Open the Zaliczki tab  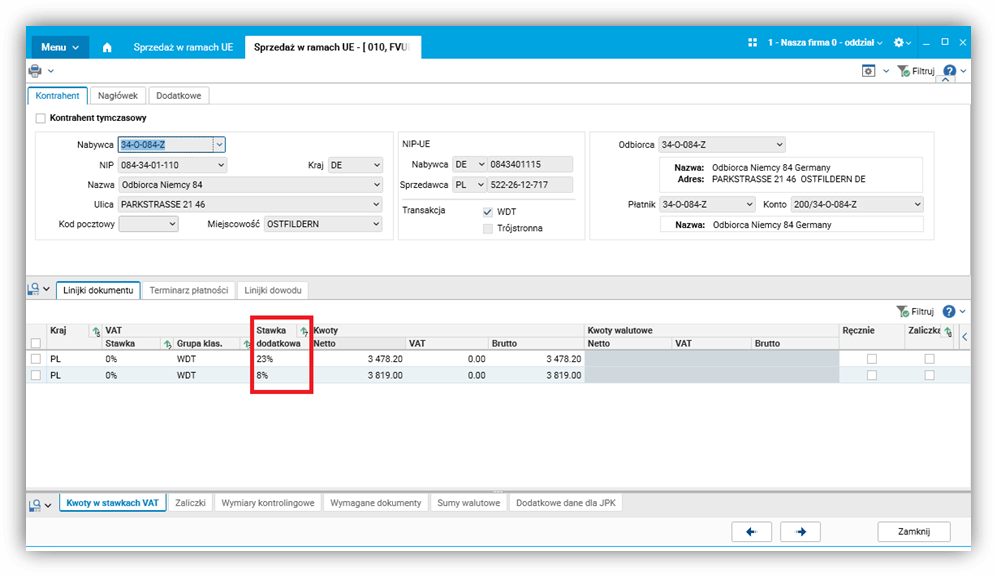(x=190, y=503)
